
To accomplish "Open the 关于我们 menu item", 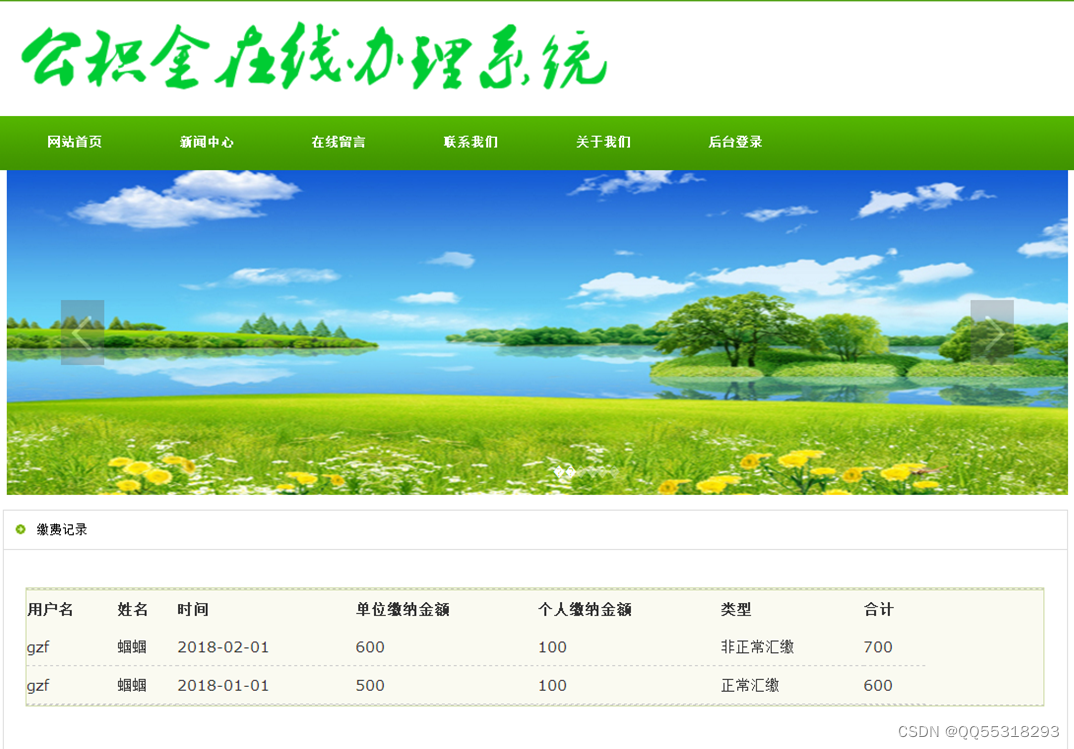I will click(603, 142).
